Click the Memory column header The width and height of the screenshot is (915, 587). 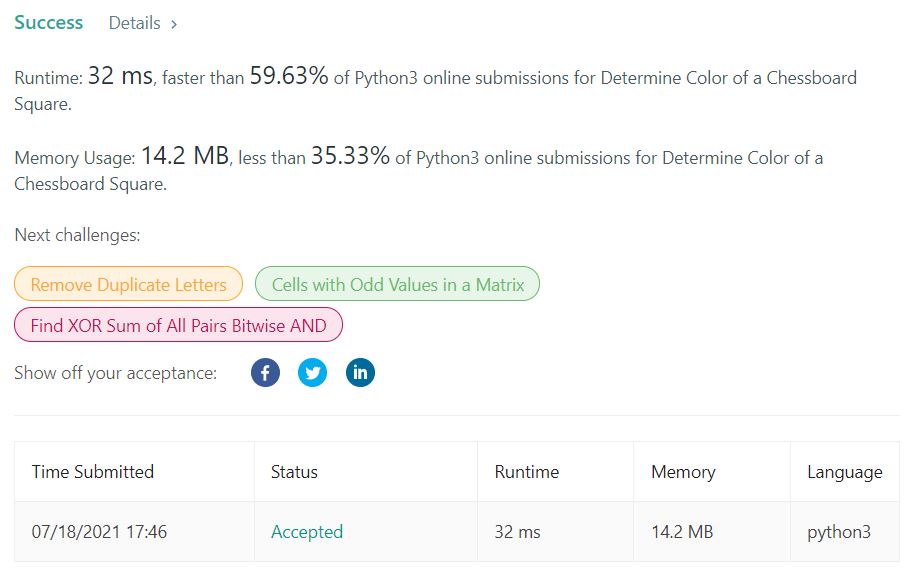tap(683, 472)
